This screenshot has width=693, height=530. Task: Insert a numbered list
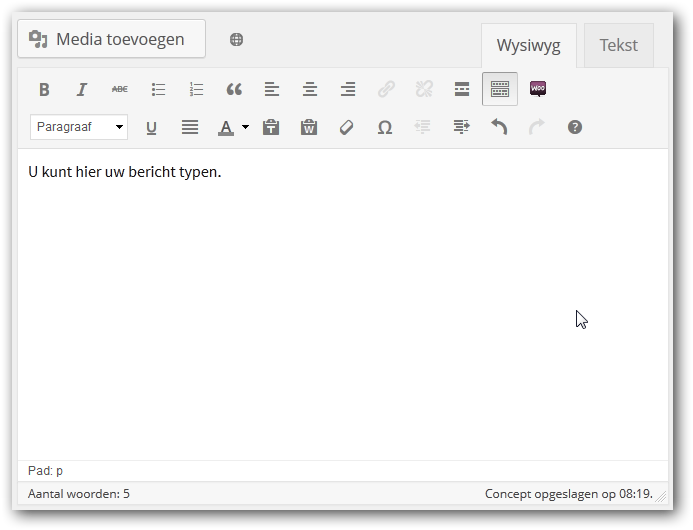[196, 89]
